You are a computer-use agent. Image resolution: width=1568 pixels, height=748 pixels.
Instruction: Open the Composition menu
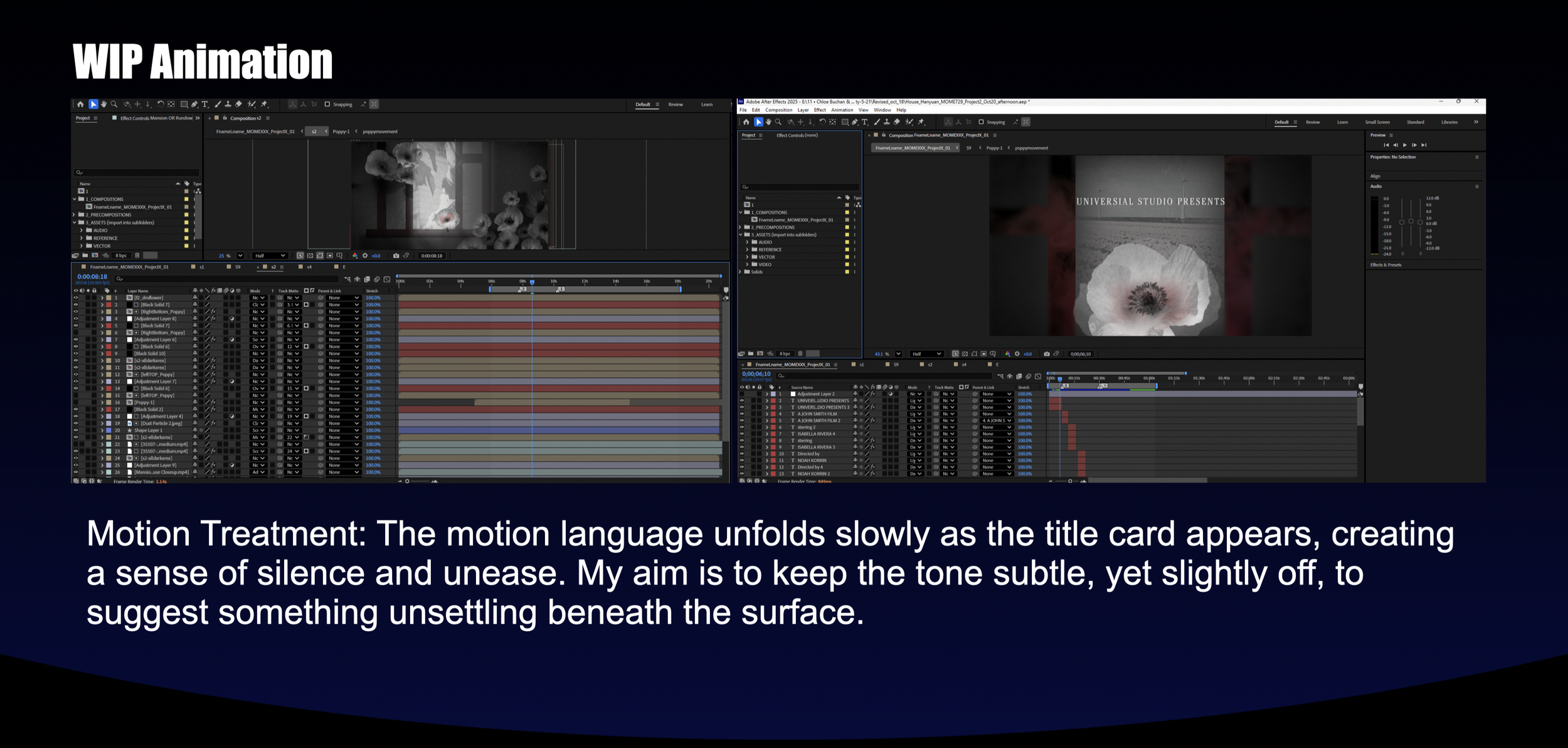click(778, 110)
